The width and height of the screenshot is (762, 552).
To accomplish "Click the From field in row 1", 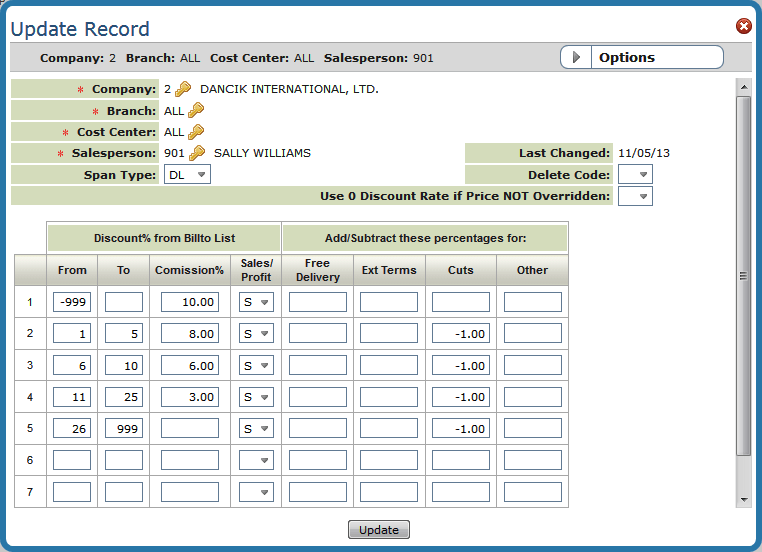I will tap(72, 302).
